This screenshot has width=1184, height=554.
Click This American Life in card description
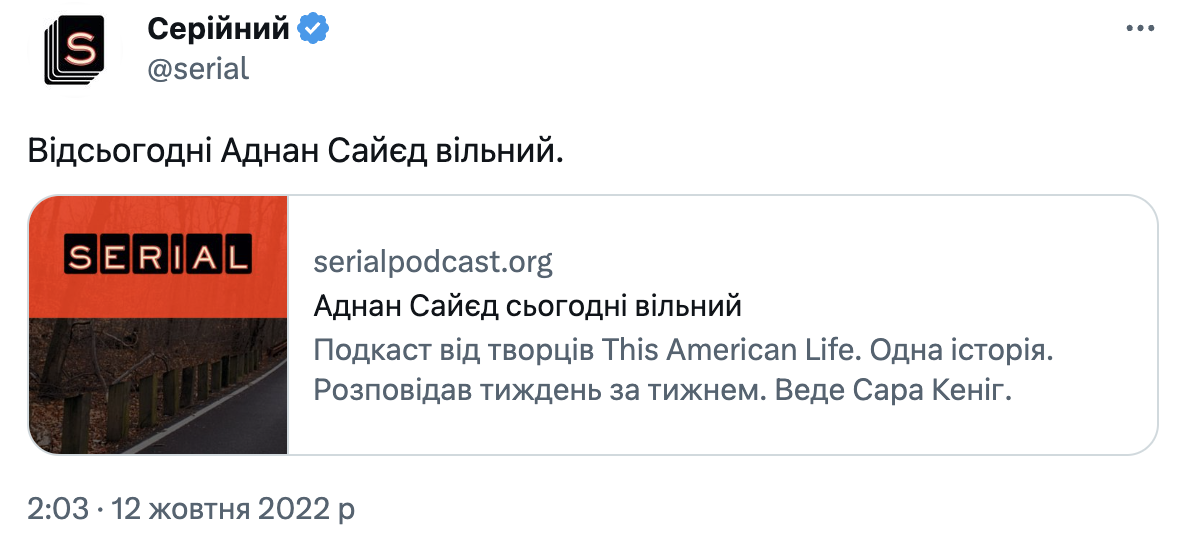click(x=732, y=350)
